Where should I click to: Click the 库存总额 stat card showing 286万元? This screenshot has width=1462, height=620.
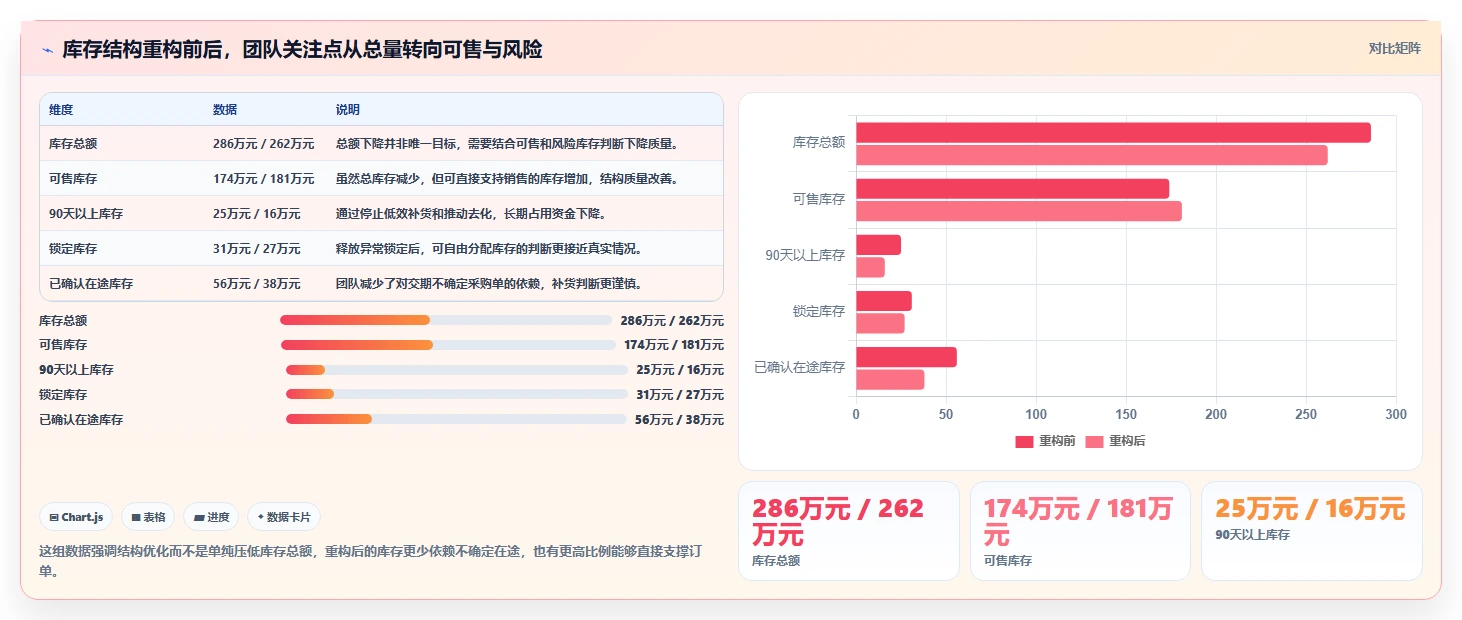[849, 531]
